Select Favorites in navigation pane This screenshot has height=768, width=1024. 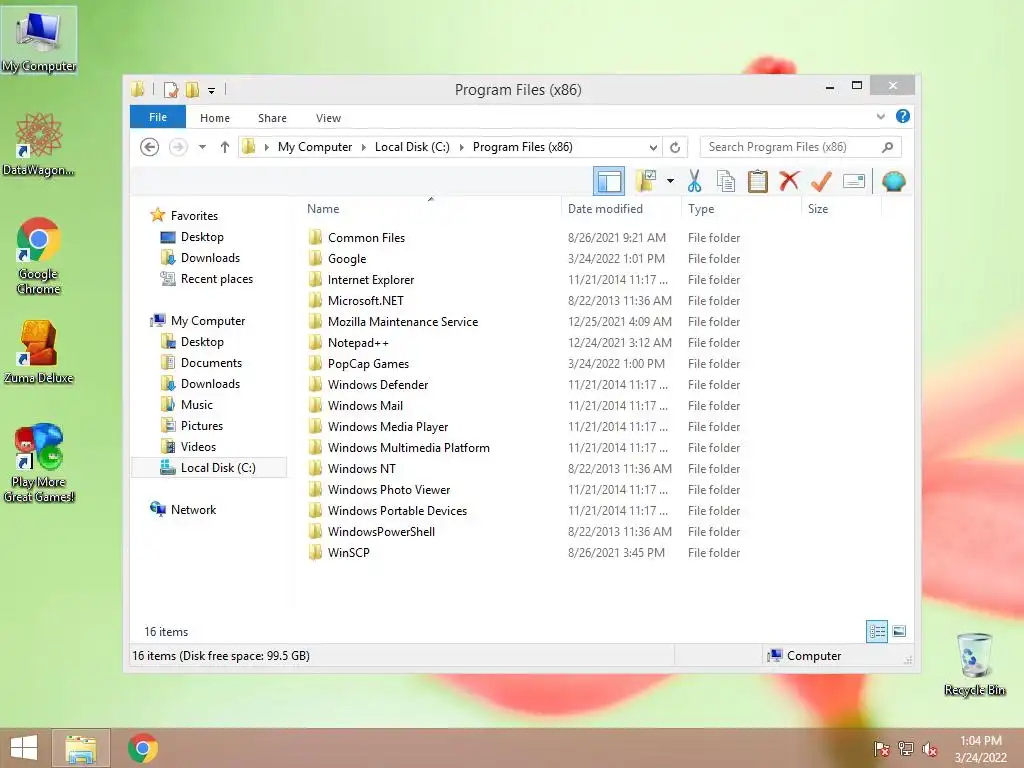pyautogui.click(x=194, y=216)
